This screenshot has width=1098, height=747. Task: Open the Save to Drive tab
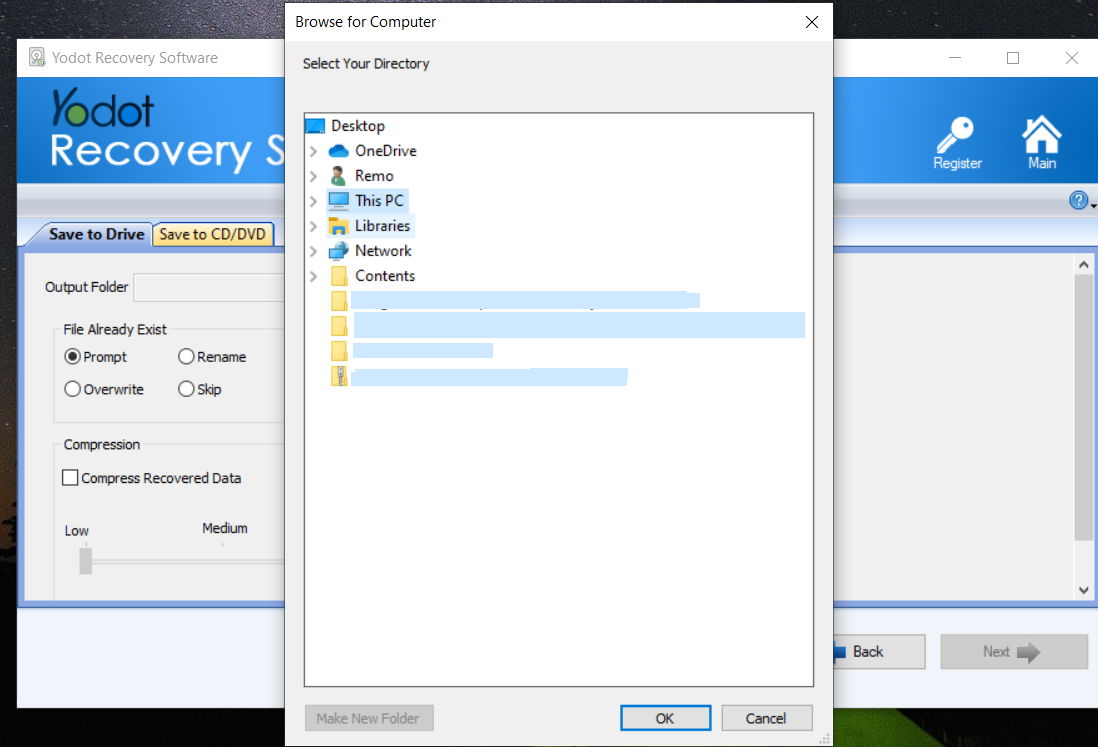[95, 233]
